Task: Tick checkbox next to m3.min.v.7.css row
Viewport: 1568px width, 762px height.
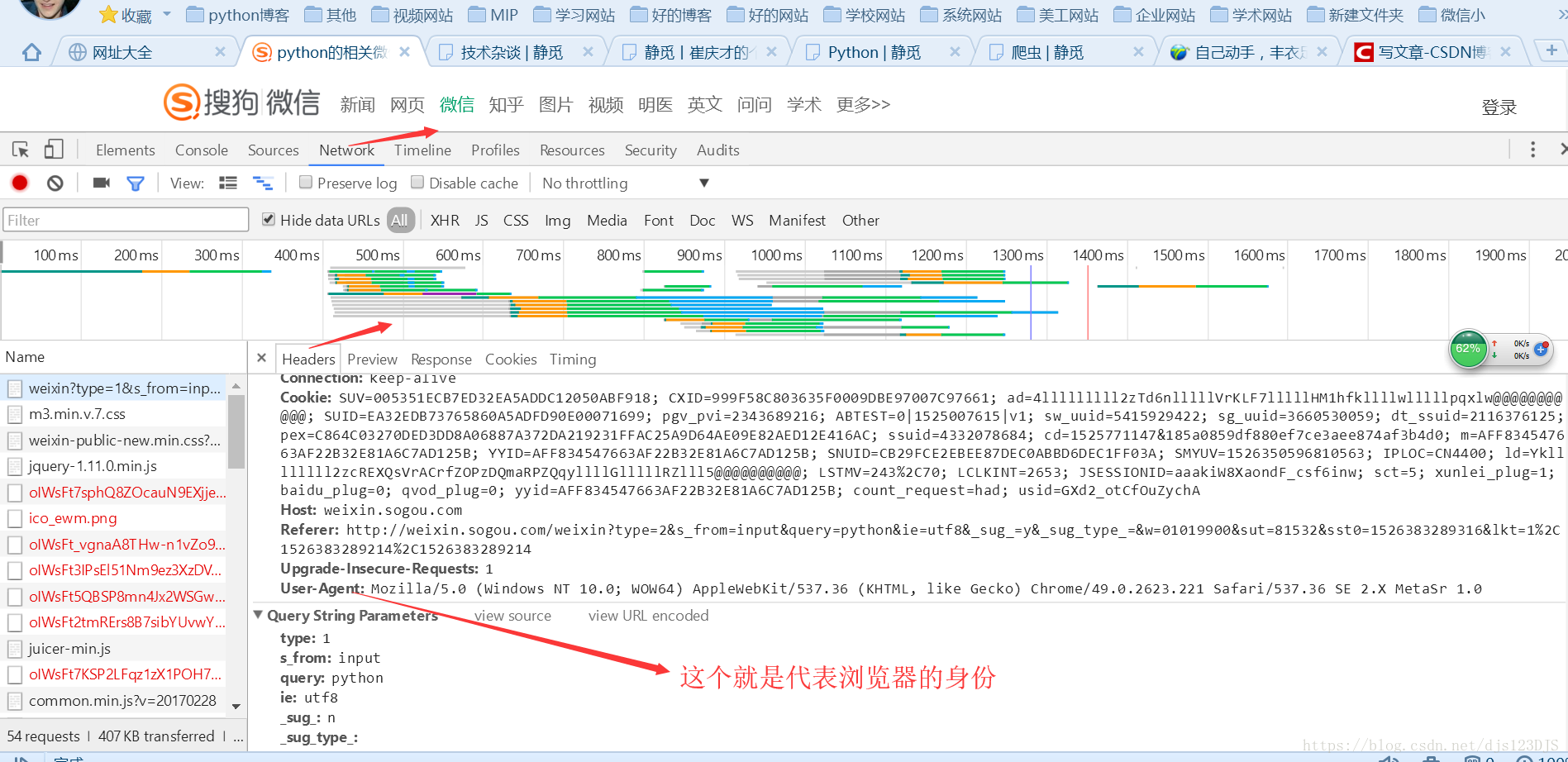Action: [x=14, y=414]
